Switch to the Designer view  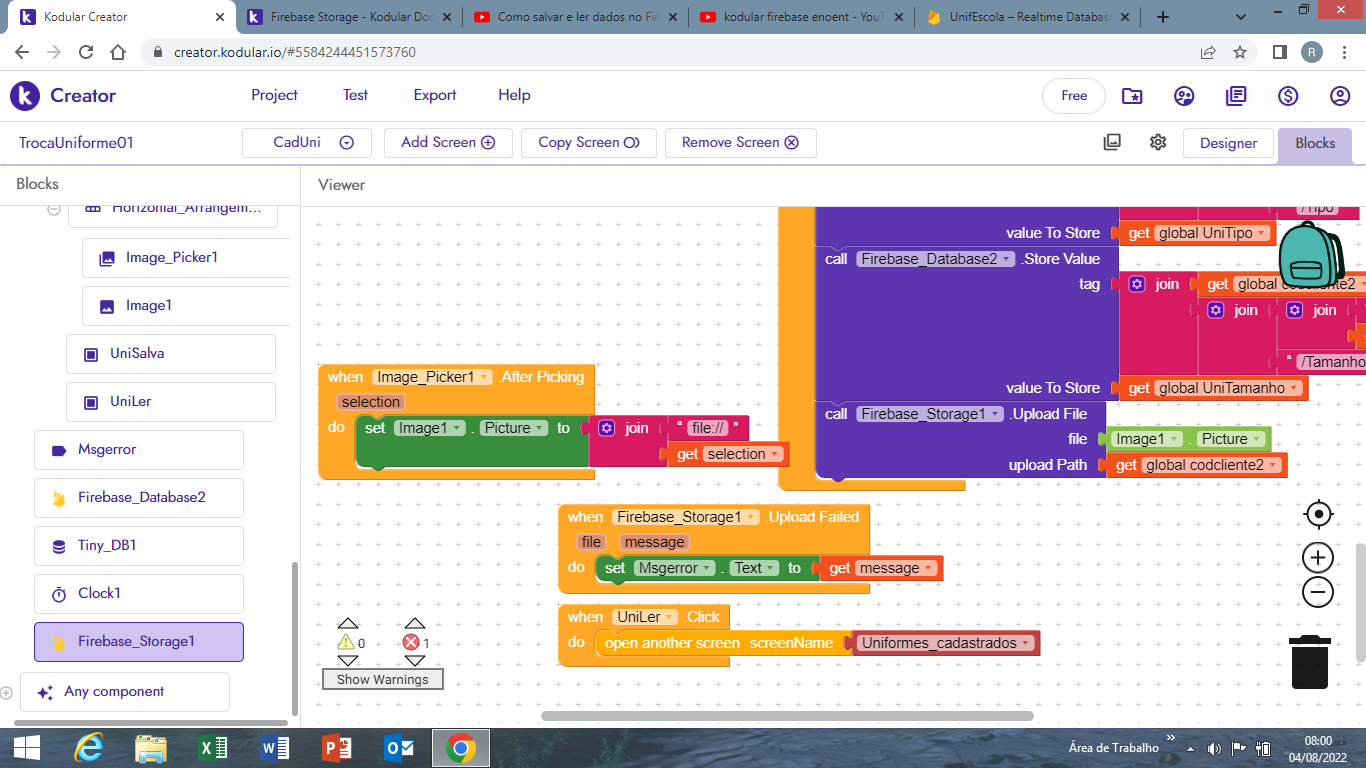click(x=1228, y=143)
